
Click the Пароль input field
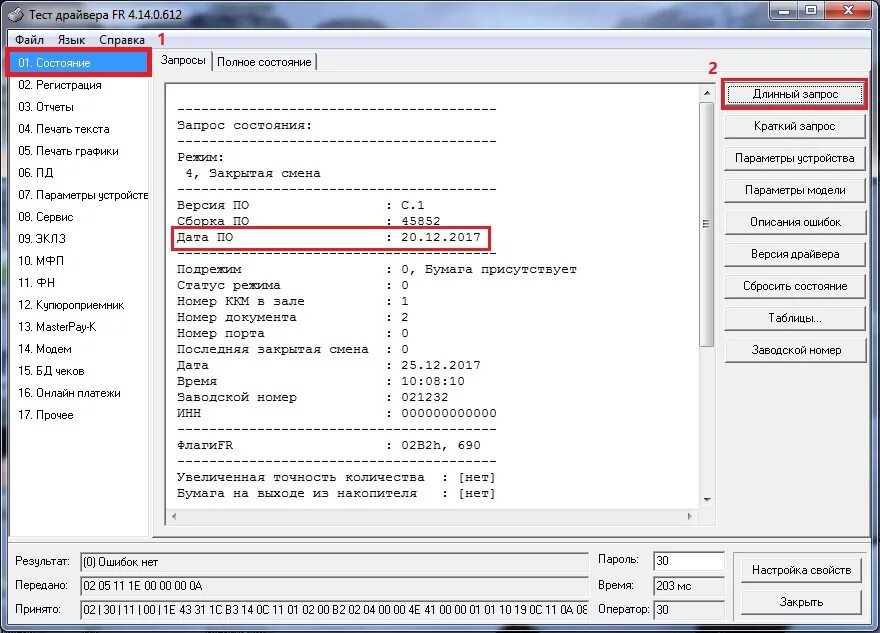(689, 561)
